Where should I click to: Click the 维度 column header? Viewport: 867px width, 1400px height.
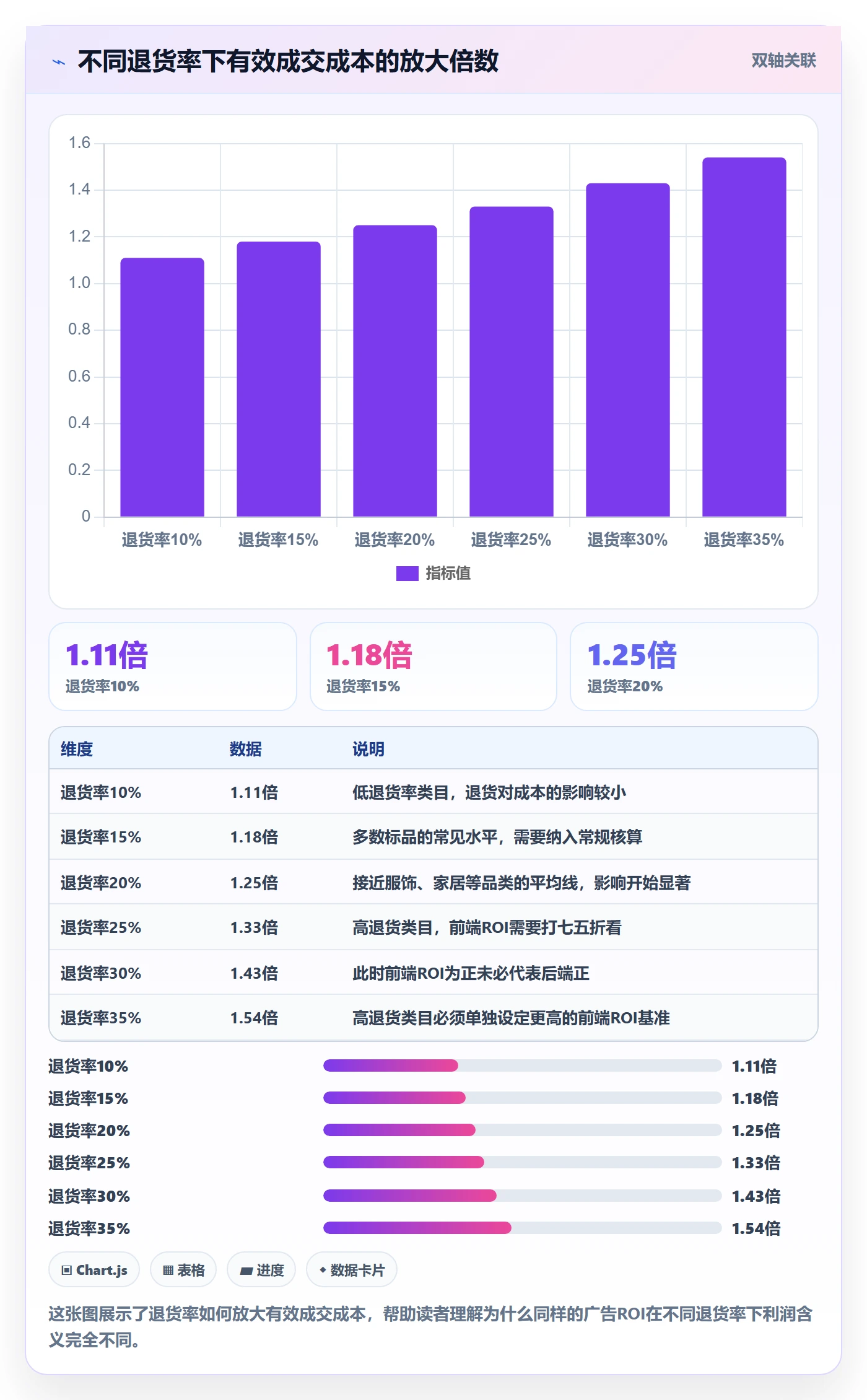click(x=77, y=749)
